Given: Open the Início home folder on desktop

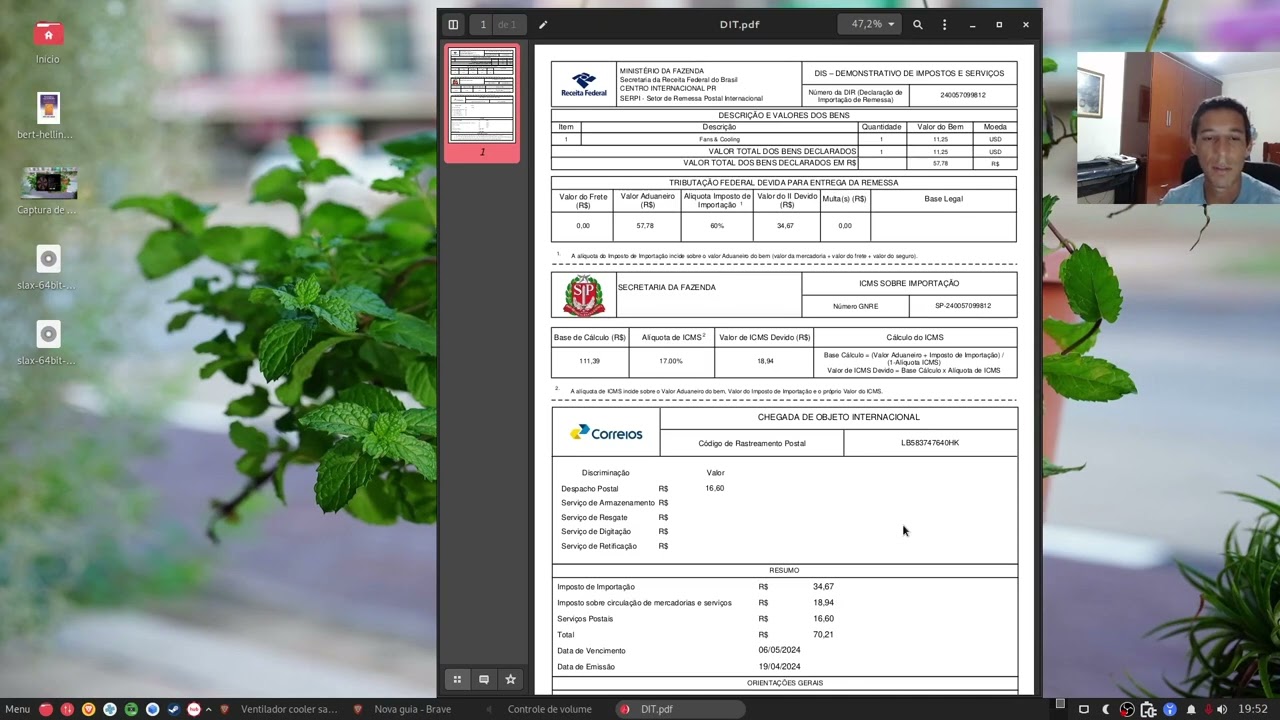Looking at the screenshot, I should point(48,42).
